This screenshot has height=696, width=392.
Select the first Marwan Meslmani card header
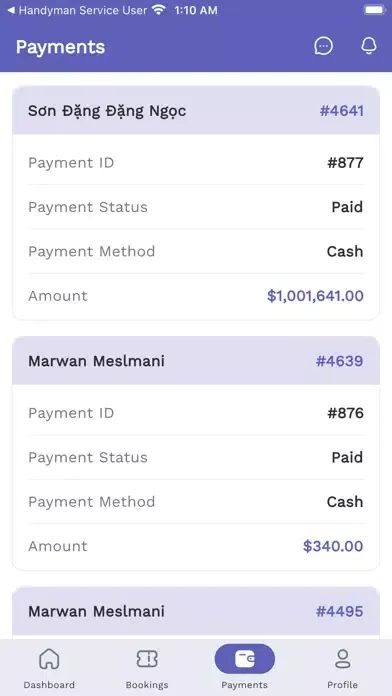coord(196,360)
